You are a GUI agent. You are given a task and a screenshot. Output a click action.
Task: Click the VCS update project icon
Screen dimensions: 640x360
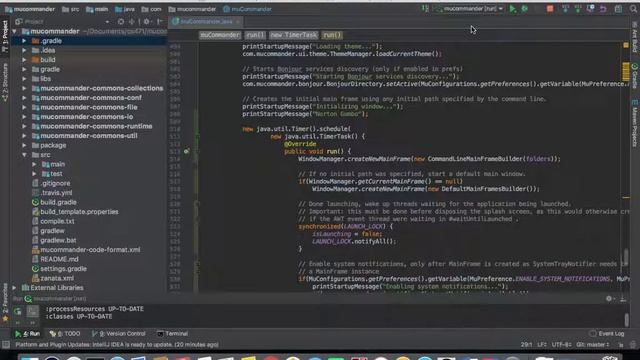point(565,9)
